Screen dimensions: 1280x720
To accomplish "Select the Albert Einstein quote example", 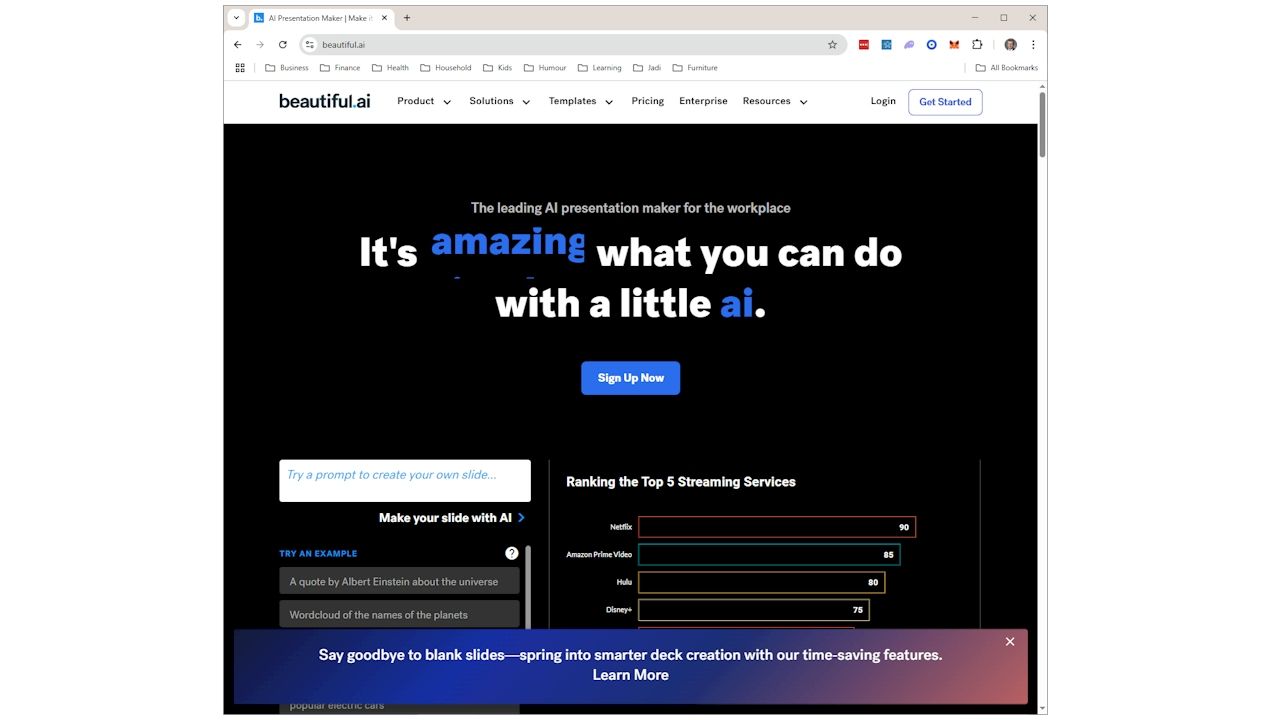I will 400,582.
